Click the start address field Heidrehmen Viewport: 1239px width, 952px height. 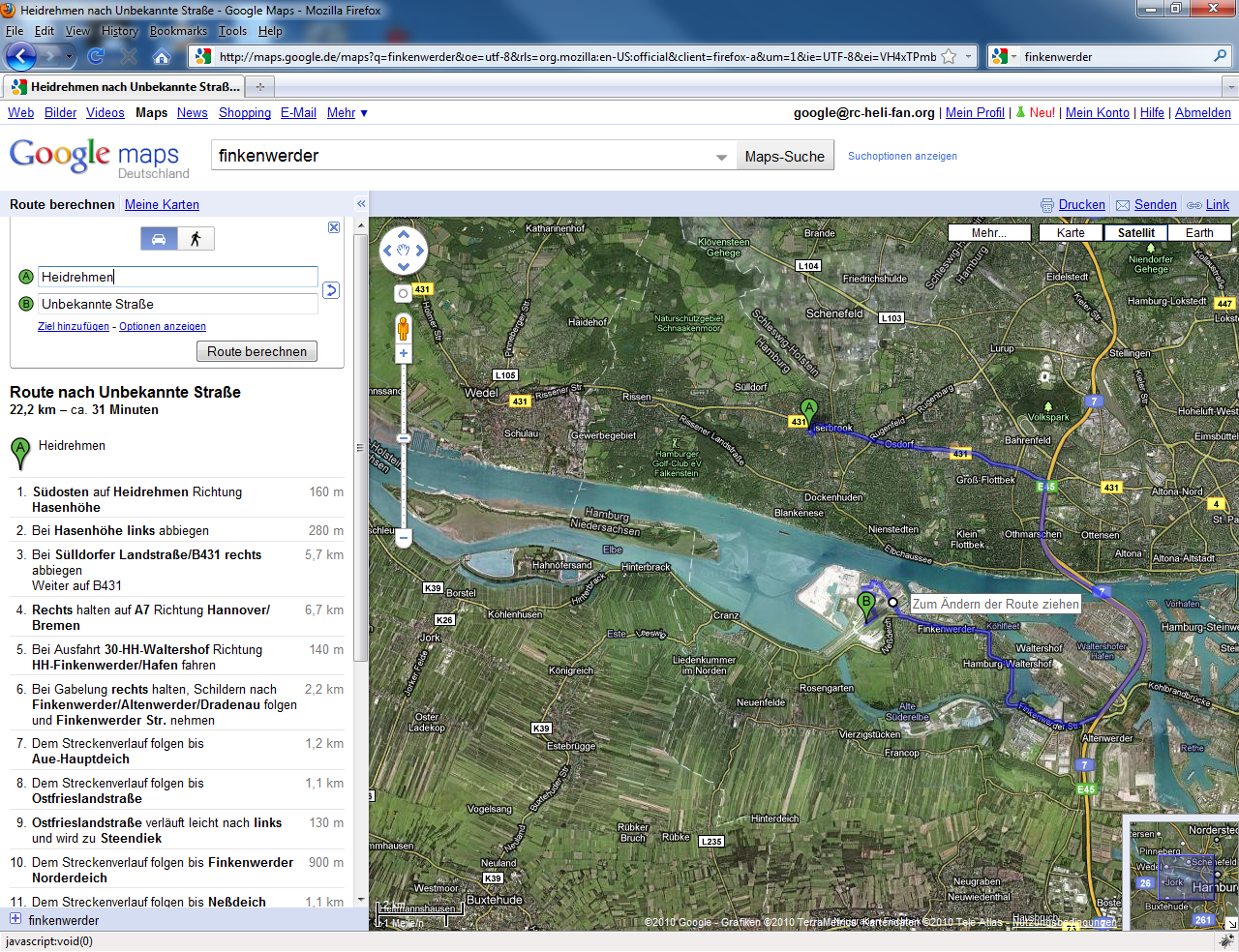[178, 277]
